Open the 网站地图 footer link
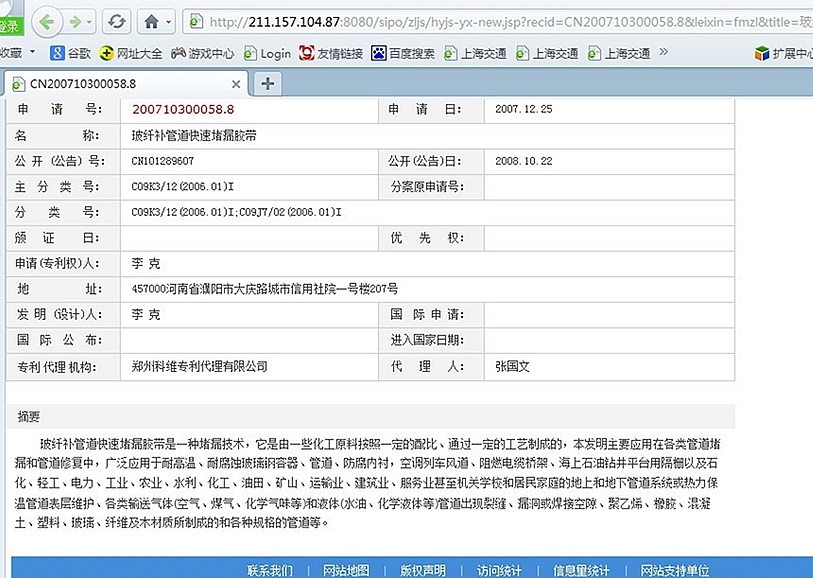The width and height of the screenshot is (813, 578). [x=345, y=570]
